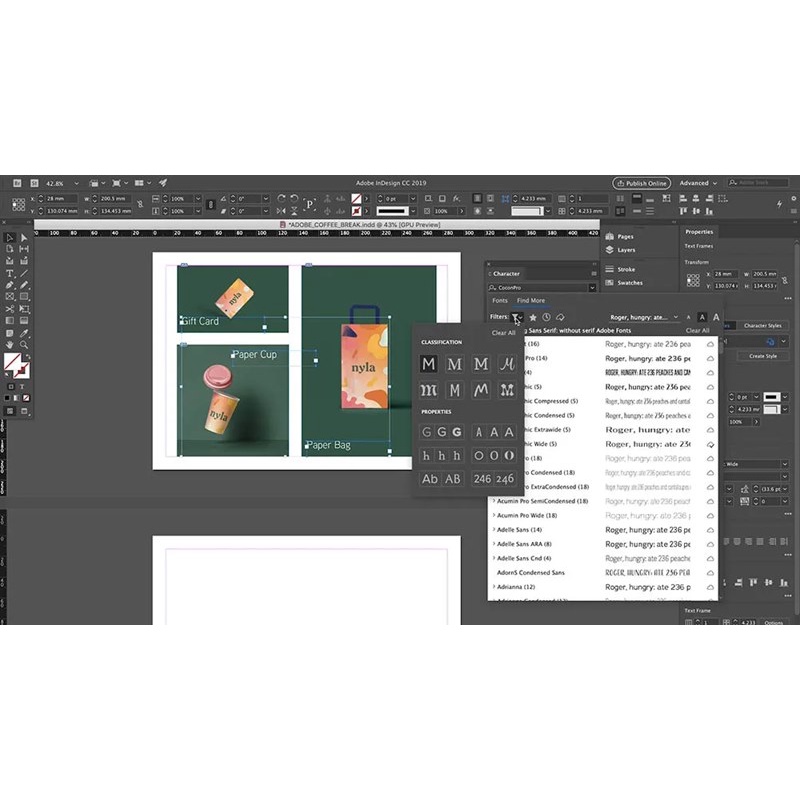The width and height of the screenshot is (800, 800).
Task: Select the Rectangle Frame tool
Action: pos(10,296)
